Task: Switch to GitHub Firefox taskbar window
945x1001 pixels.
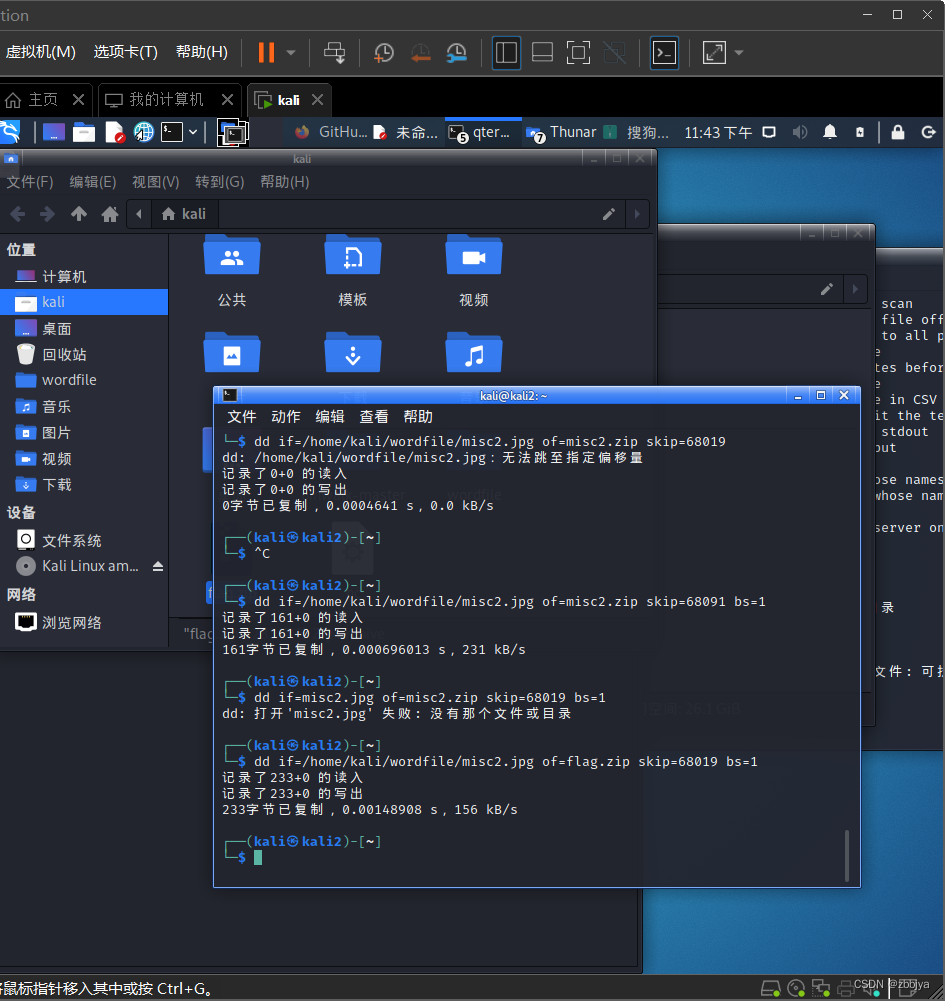Action: [x=331, y=132]
